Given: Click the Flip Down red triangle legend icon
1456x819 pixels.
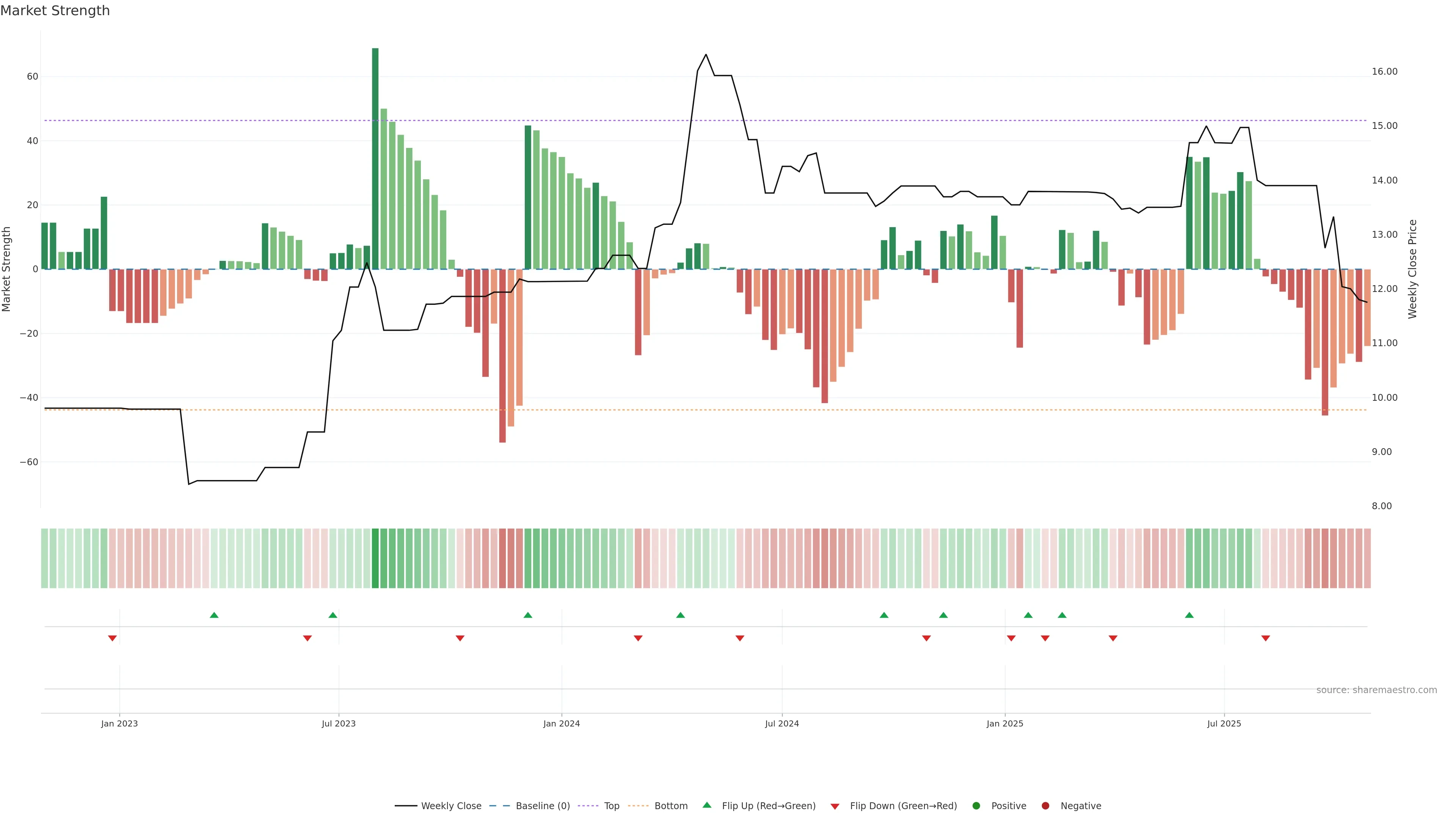Looking at the screenshot, I should 835,806.
